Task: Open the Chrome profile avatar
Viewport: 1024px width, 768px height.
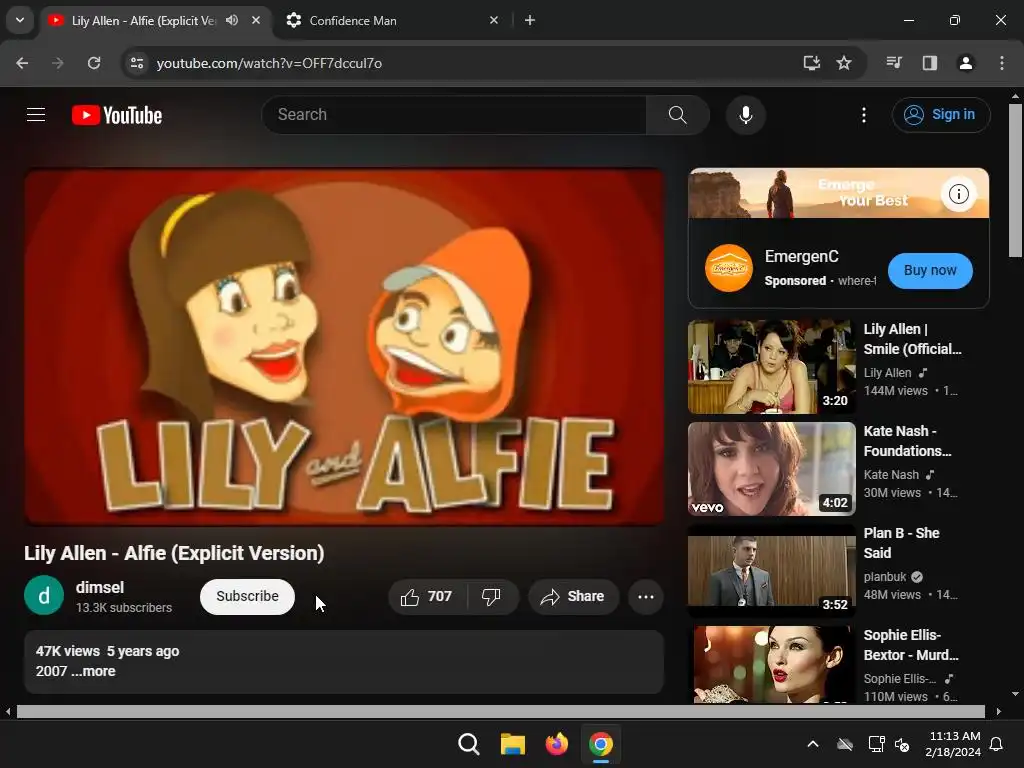Action: point(965,63)
